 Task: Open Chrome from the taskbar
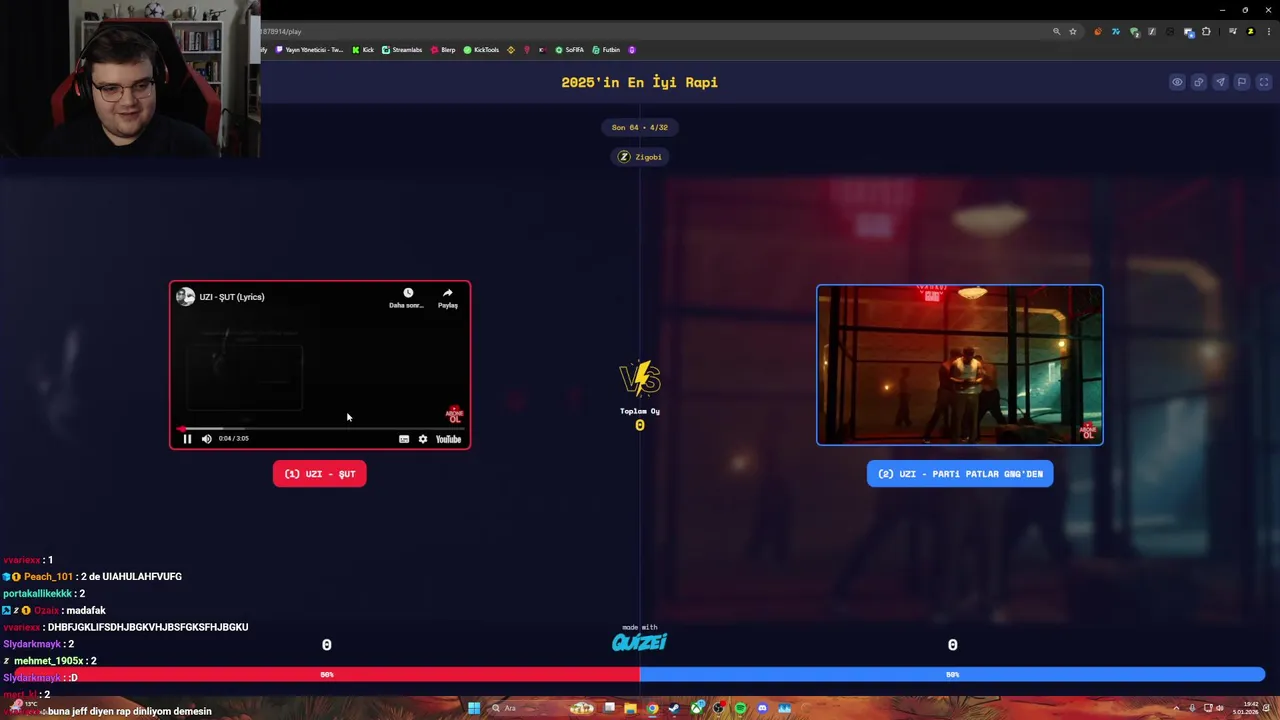652,708
